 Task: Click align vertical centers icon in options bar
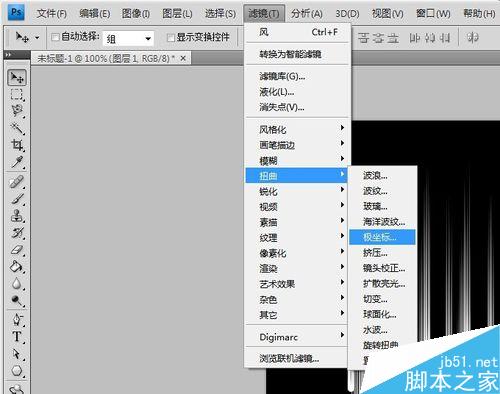coord(378,38)
